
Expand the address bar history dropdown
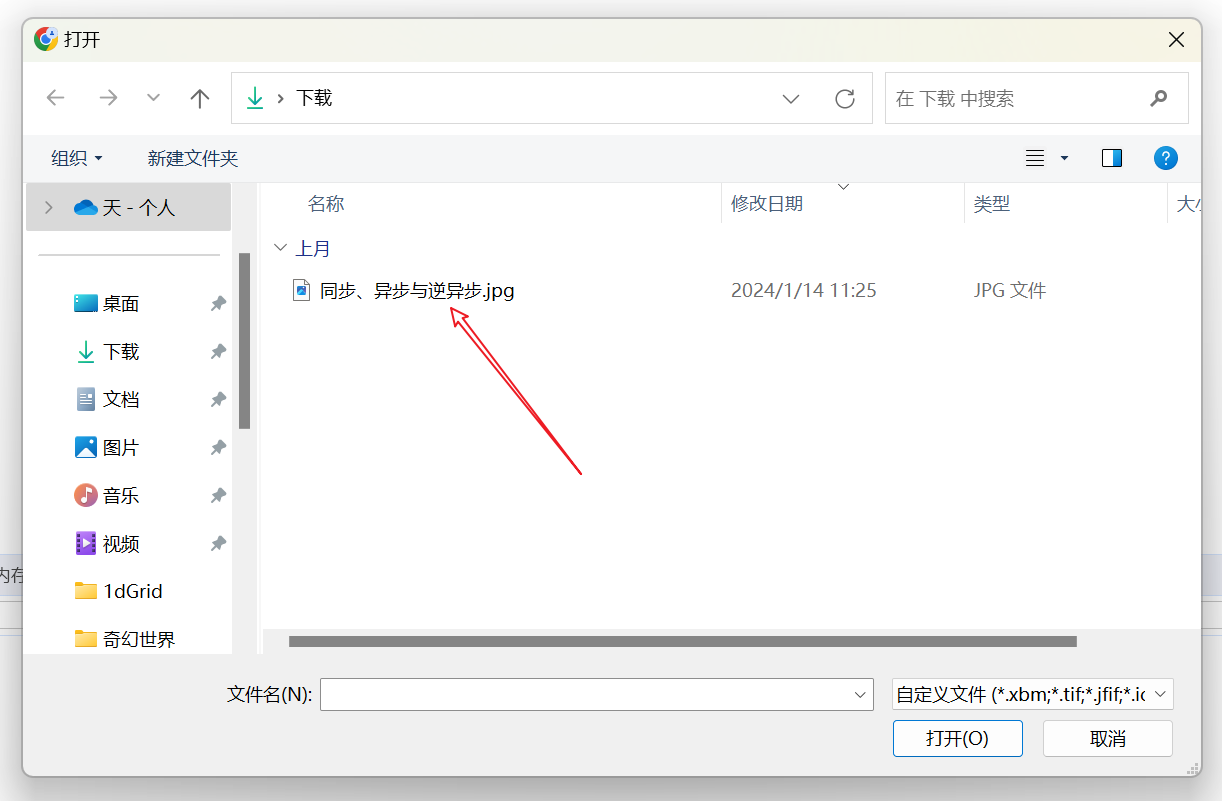pyautogui.click(x=791, y=98)
